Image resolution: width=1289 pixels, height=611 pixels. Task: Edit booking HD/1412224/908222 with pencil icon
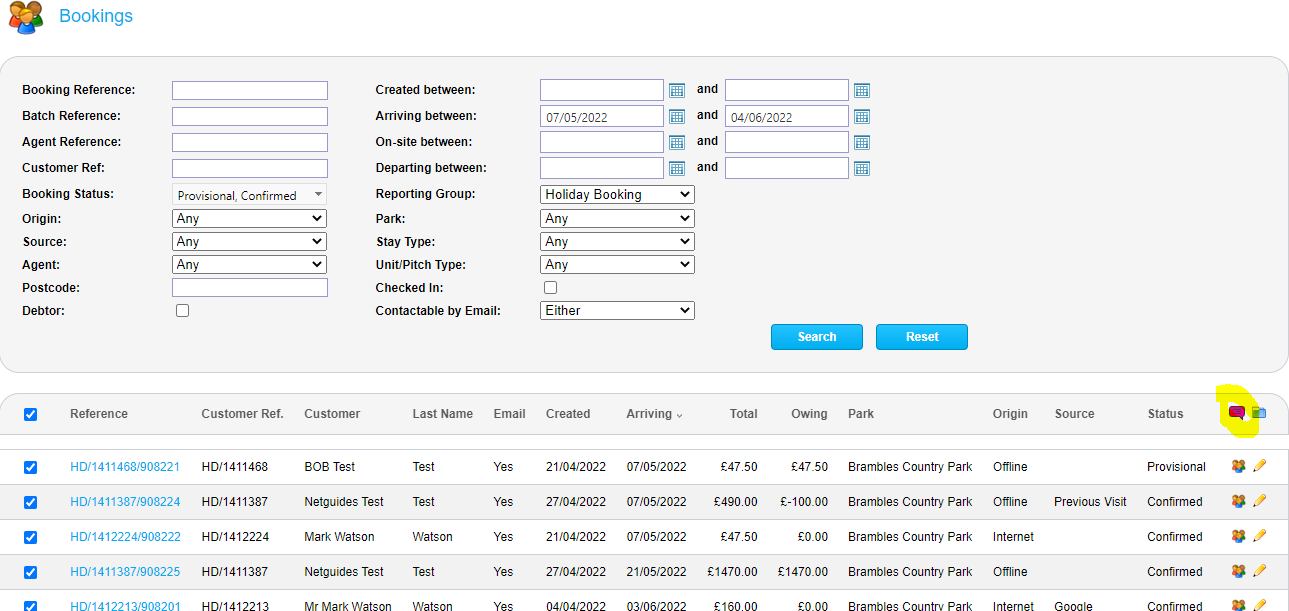point(1259,536)
